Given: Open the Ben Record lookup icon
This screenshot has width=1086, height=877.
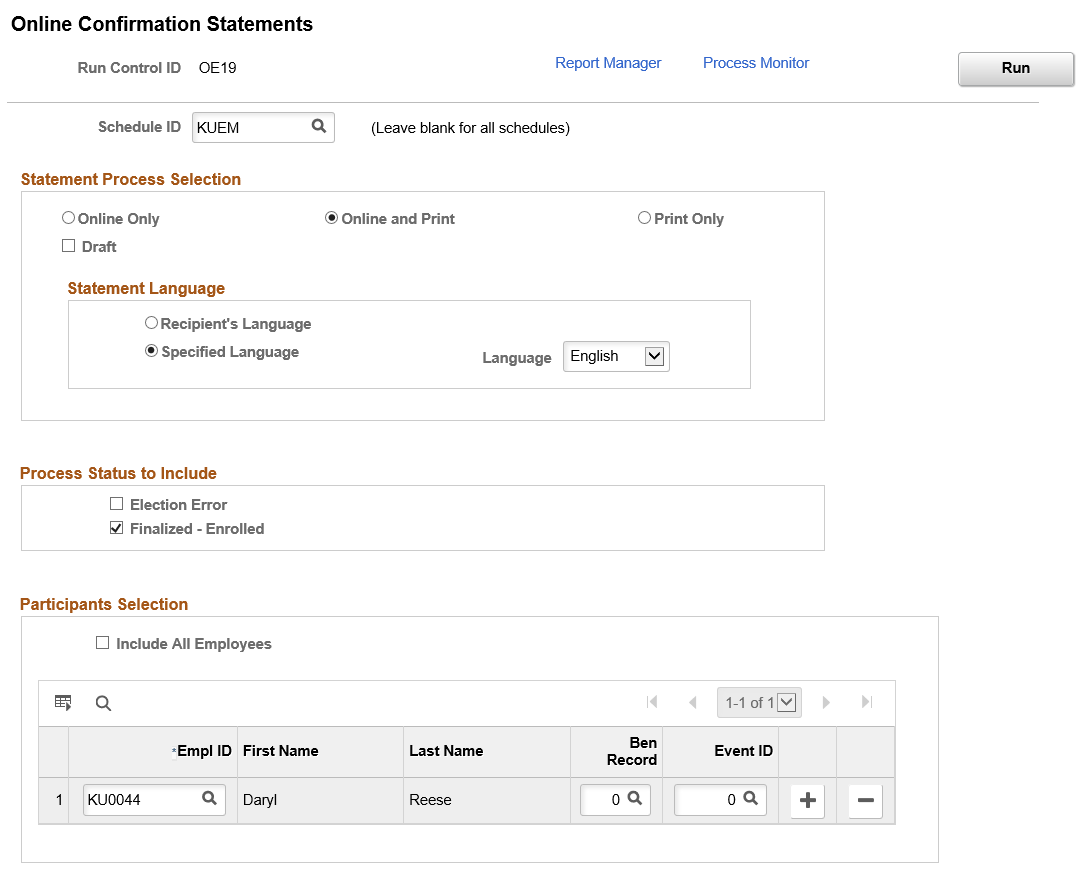Looking at the screenshot, I should (x=634, y=798).
